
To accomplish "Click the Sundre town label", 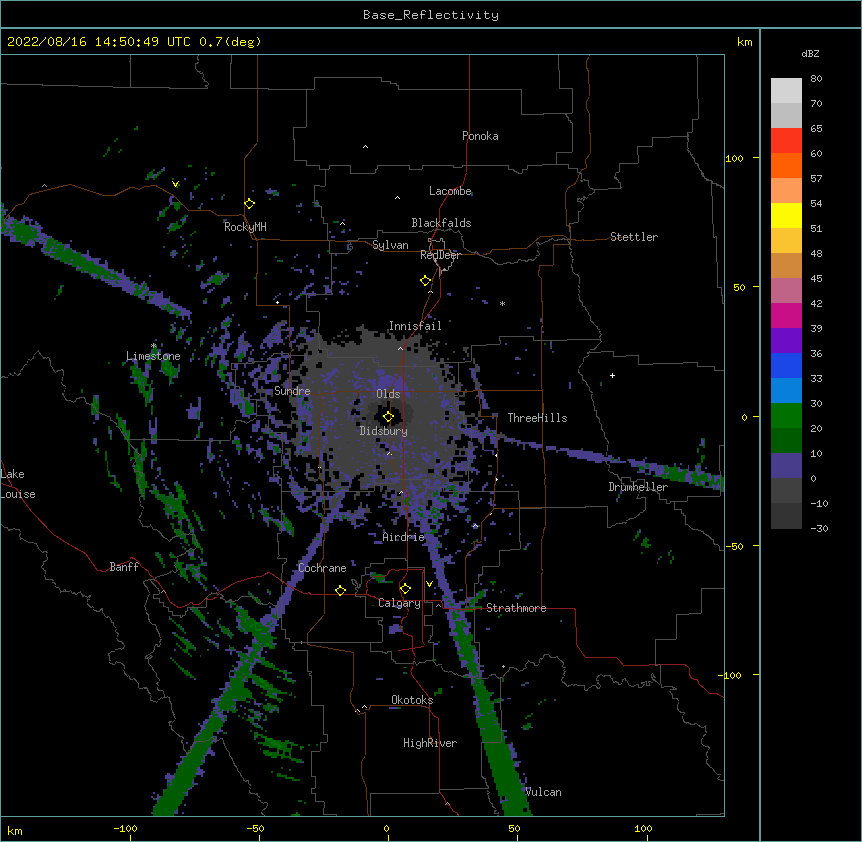I will [292, 391].
